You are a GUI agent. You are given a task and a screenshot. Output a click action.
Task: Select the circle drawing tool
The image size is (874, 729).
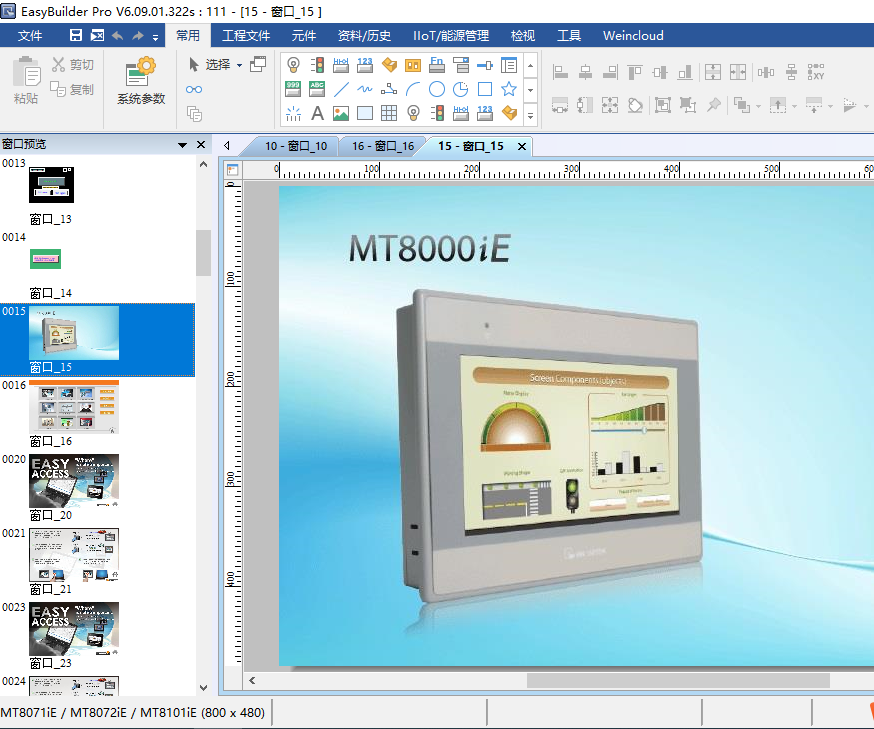coord(437,89)
